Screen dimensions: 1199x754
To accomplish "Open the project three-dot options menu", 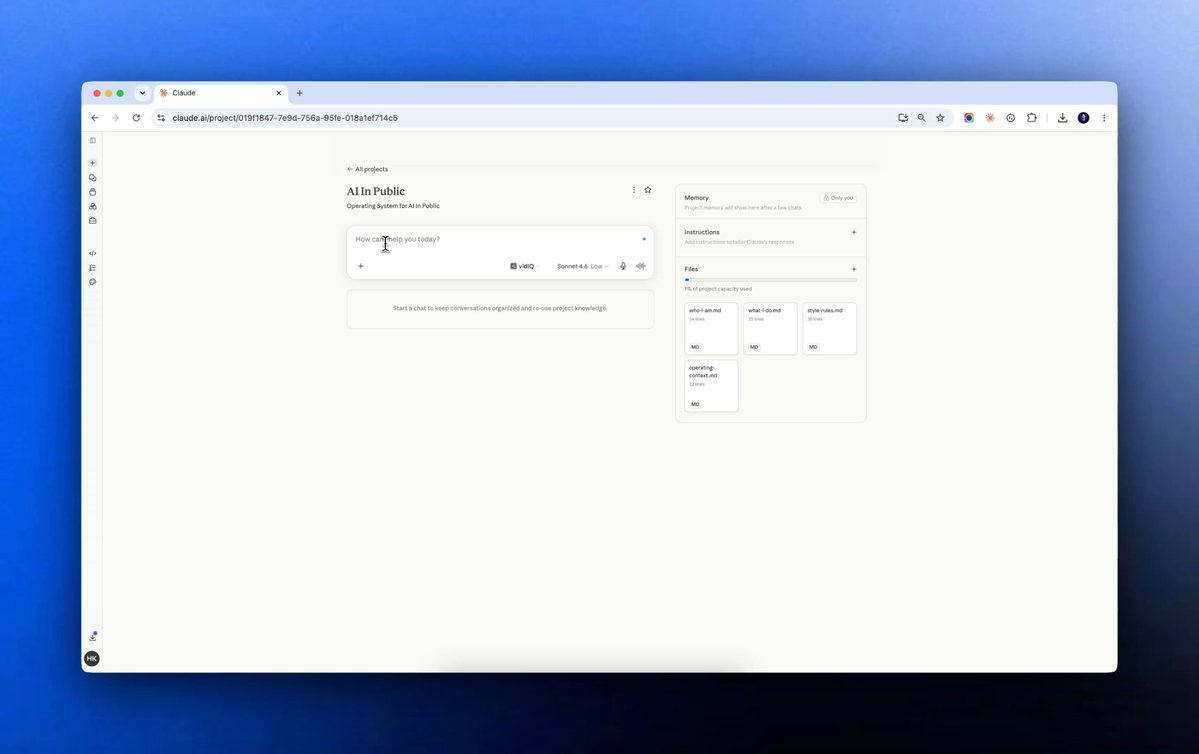I will pyautogui.click(x=633, y=190).
